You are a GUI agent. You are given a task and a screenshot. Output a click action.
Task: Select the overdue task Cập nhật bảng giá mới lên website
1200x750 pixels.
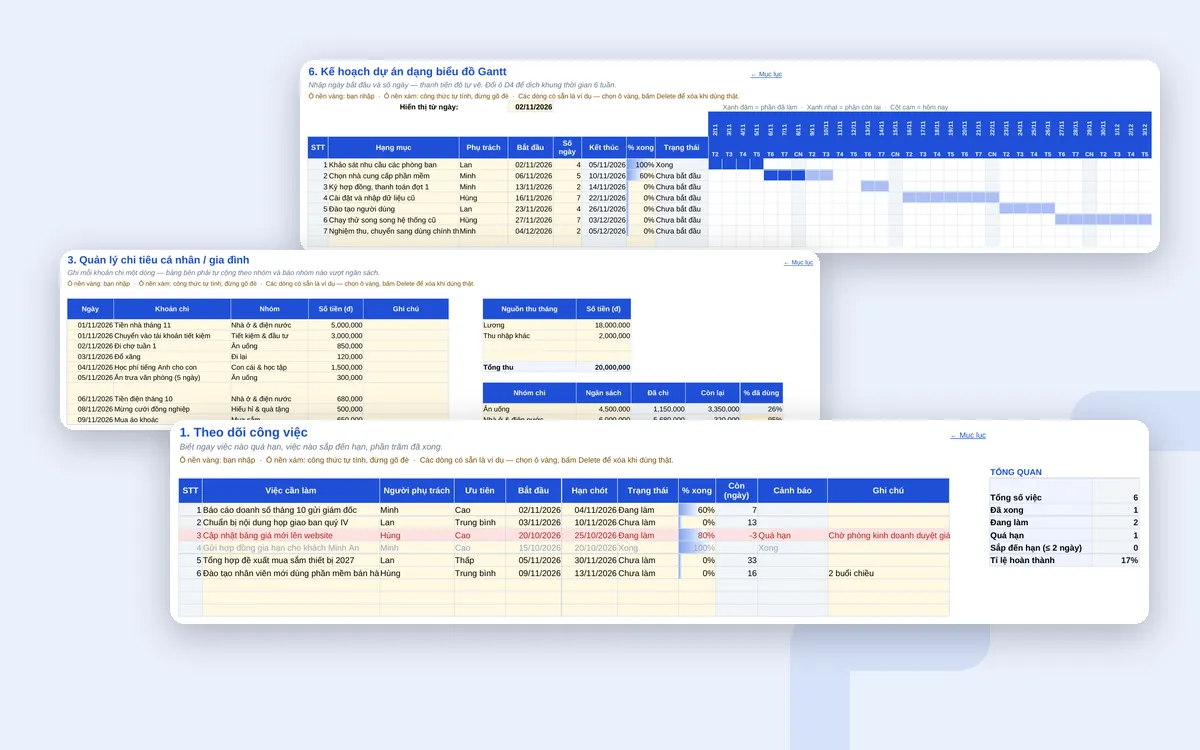coord(291,535)
